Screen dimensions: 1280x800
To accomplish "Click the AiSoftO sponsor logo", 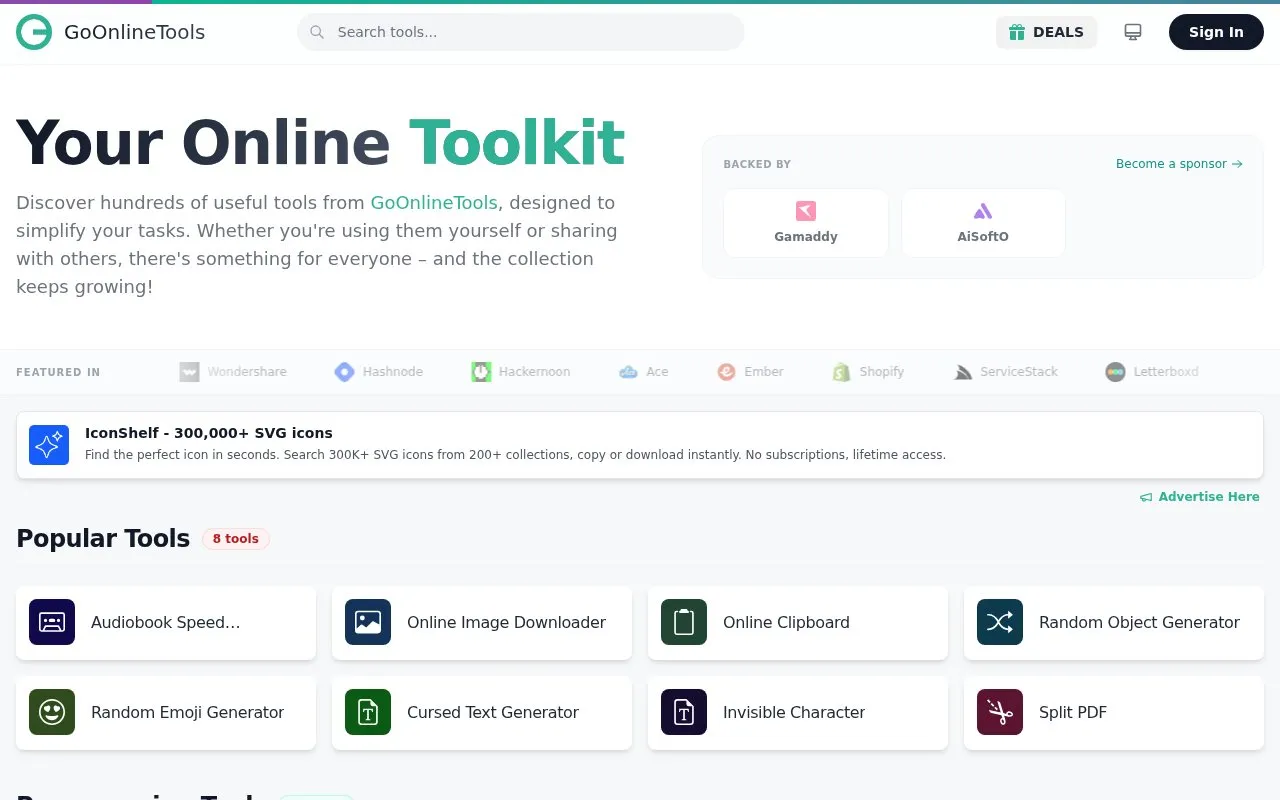I will [x=983, y=211].
